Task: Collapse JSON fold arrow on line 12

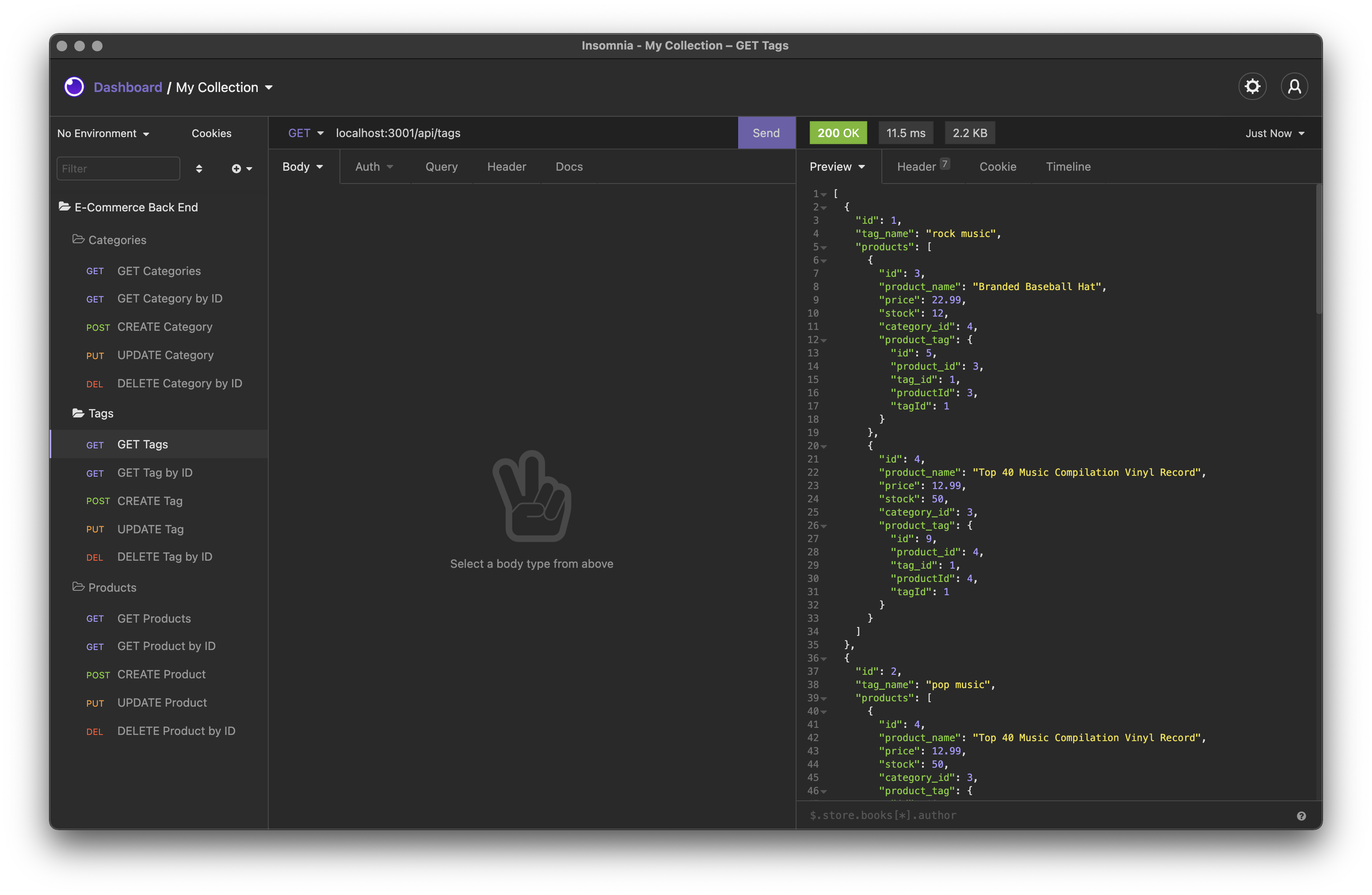Action: click(824, 340)
